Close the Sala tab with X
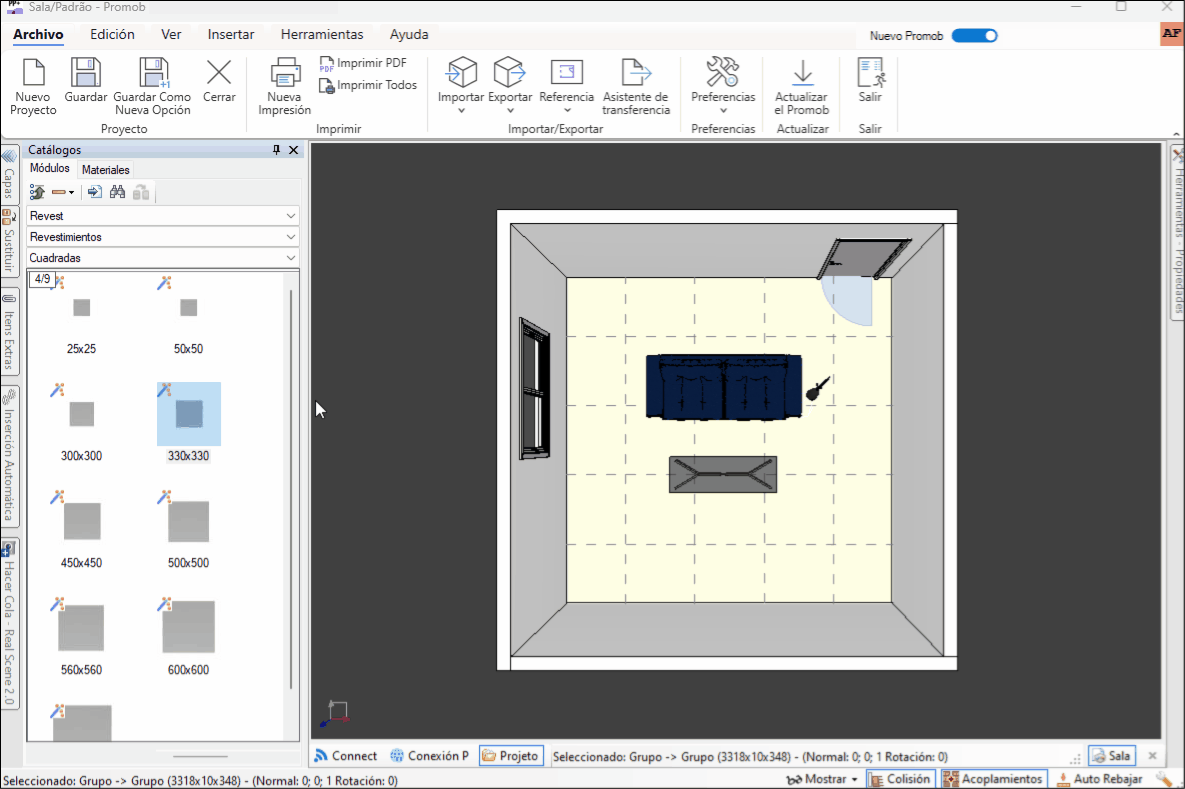This screenshot has height=789, width=1185. [1153, 756]
